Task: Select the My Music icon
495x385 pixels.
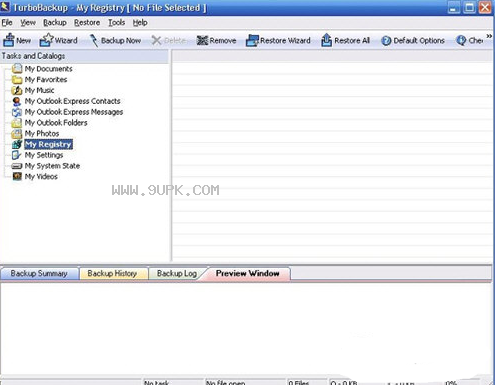Action: (17, 90)
